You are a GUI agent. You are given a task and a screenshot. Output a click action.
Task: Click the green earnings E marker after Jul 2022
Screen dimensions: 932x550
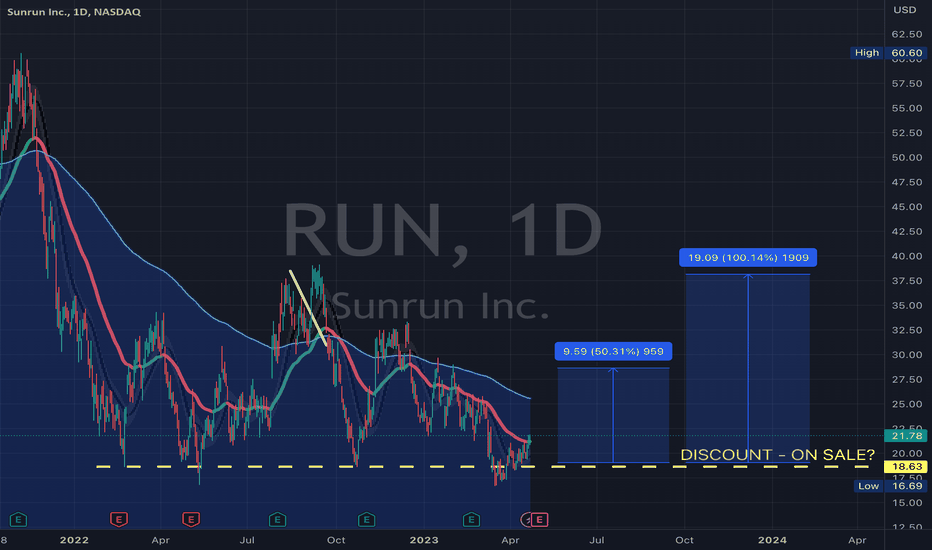pyautogui.click(x=277, y=520)
